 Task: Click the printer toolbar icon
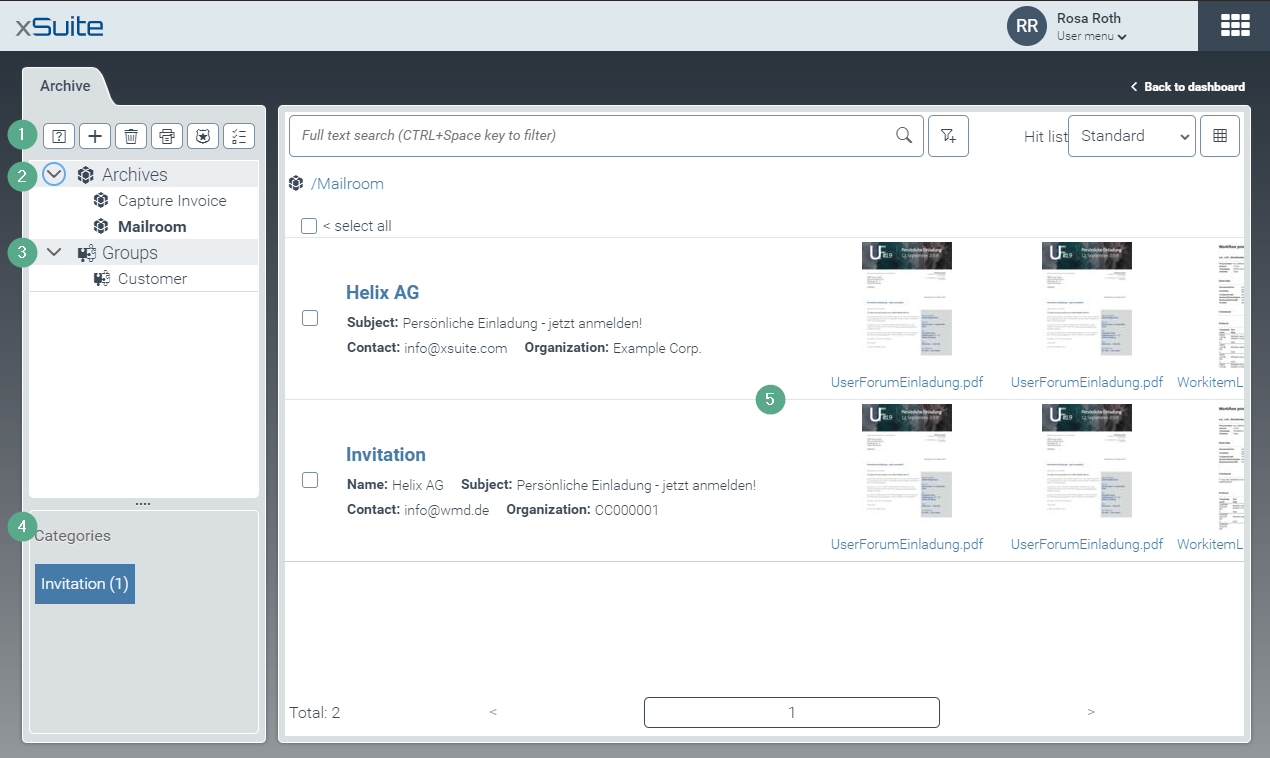(x=167, y=137)
